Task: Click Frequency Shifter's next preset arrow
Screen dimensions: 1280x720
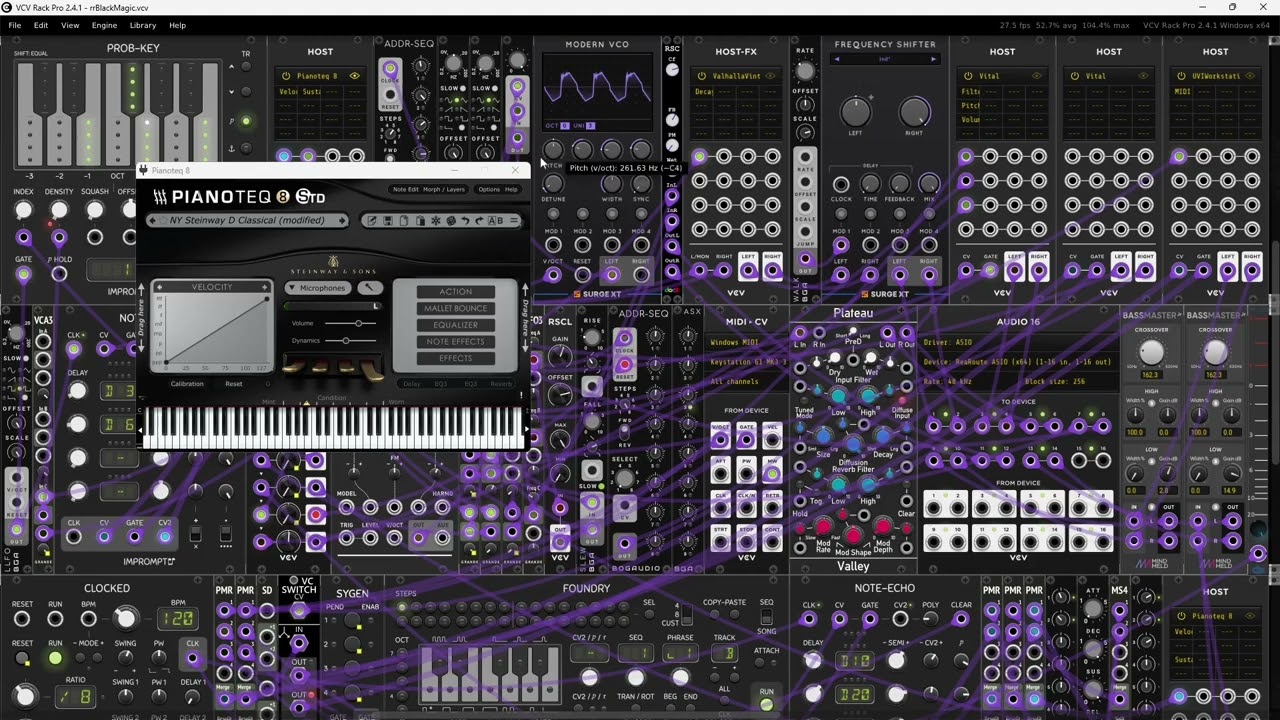Action: click(x=933, y=59)
